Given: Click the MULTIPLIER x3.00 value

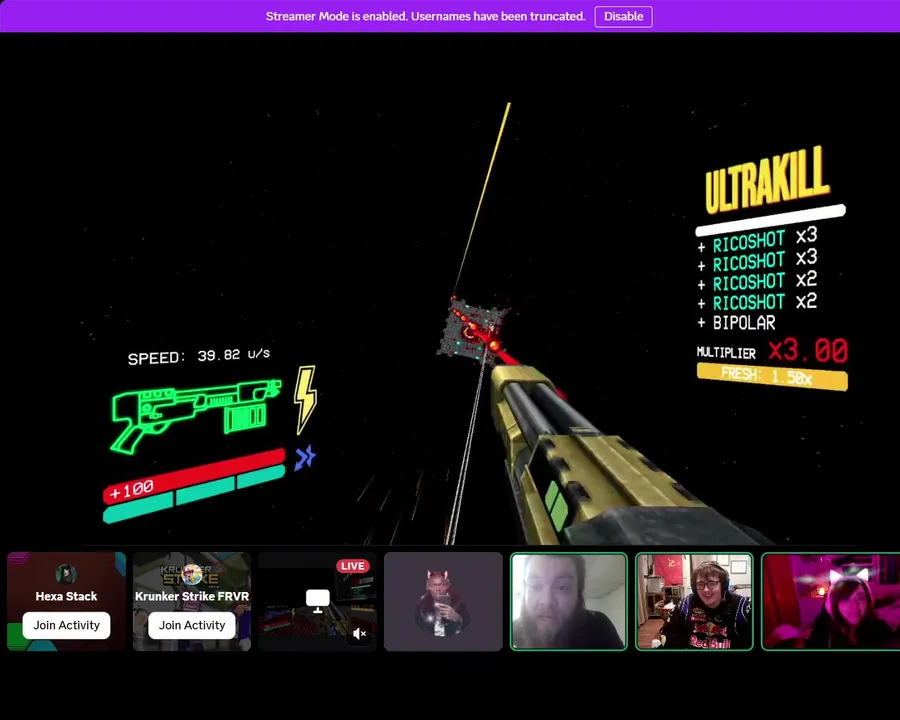Looking at the screenshot, I should click(x=807, y=350).
